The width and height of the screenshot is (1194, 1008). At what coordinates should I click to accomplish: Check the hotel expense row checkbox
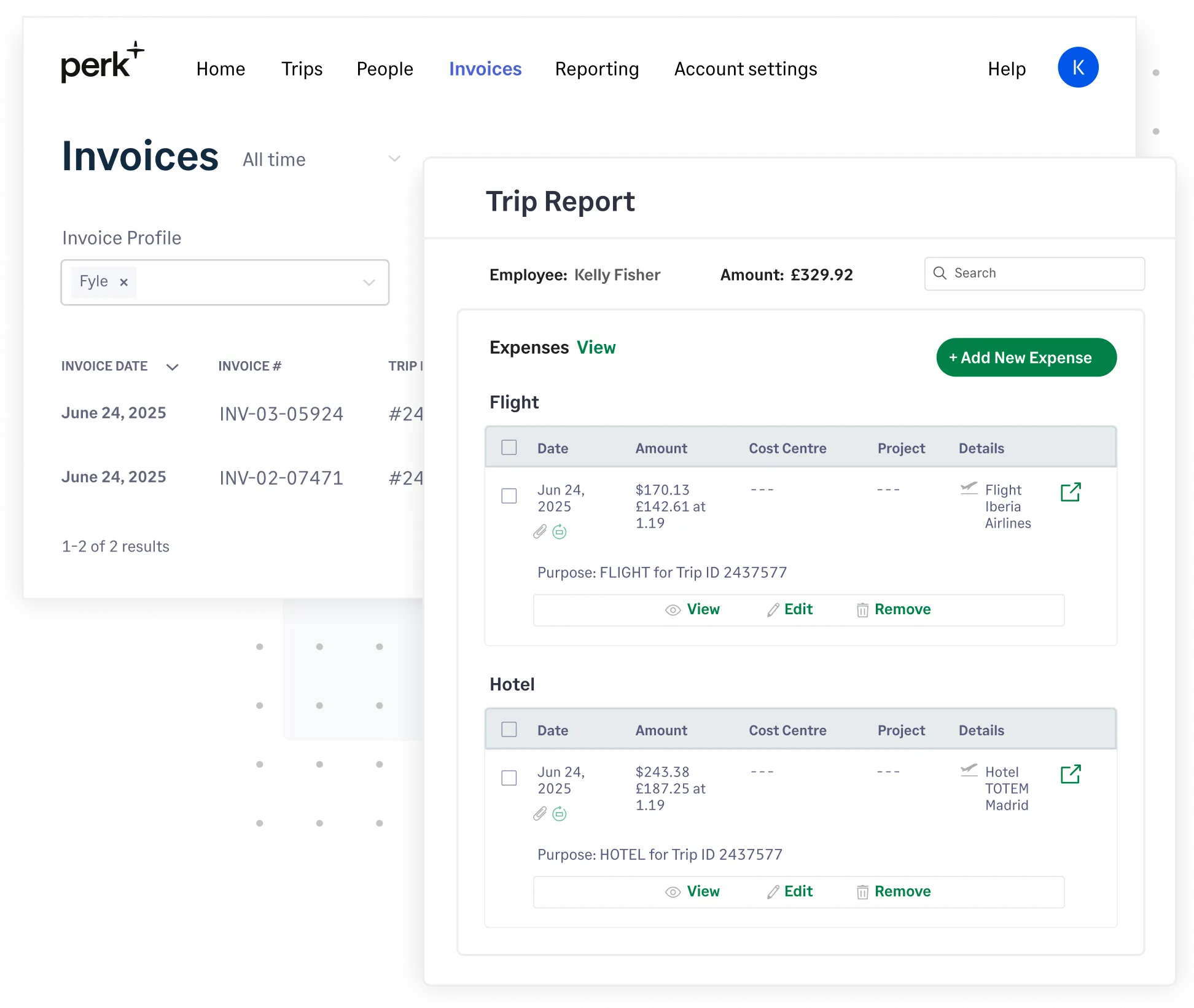click(x=509, y=778)
